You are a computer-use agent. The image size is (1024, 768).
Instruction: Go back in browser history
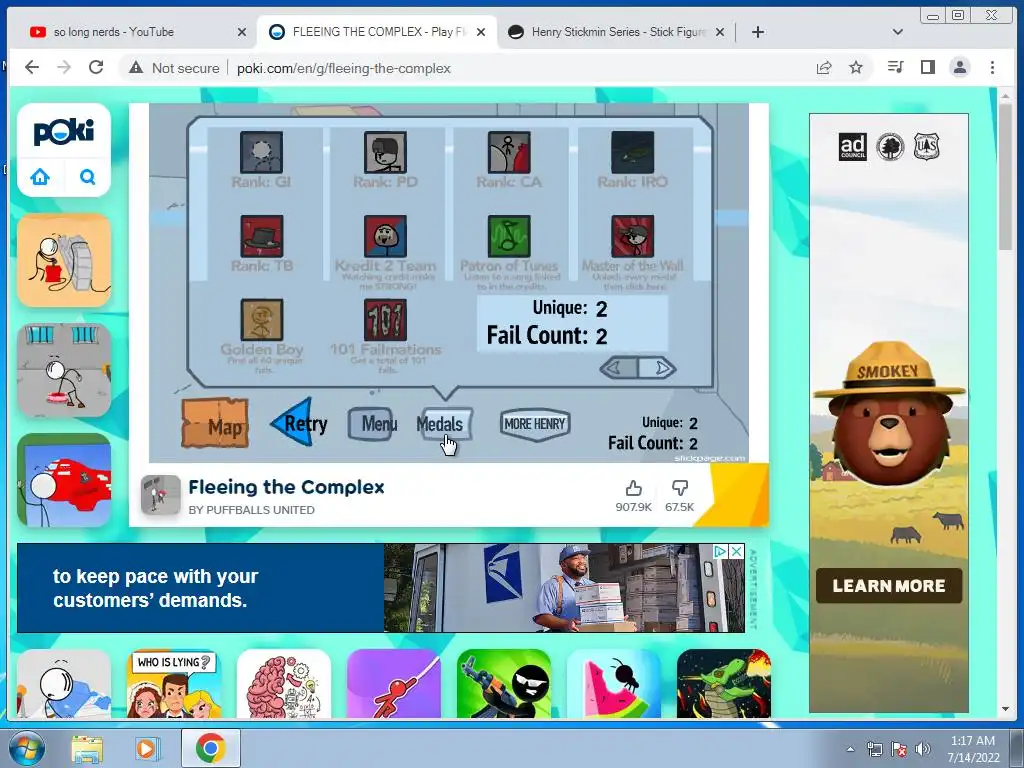coord(32,67)
